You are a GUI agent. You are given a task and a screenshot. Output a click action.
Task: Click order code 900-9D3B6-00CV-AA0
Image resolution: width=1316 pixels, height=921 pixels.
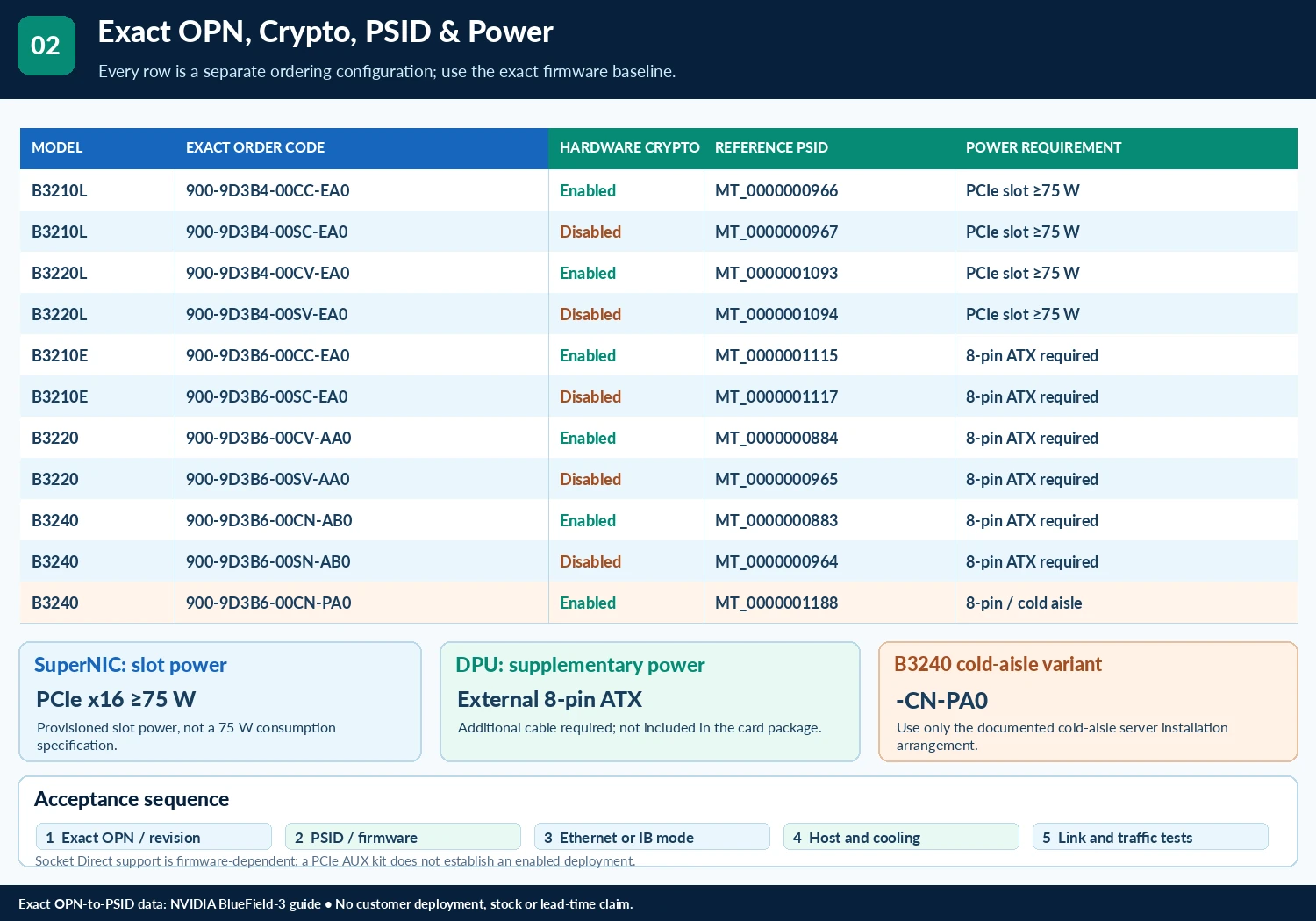tap(268, 438)
